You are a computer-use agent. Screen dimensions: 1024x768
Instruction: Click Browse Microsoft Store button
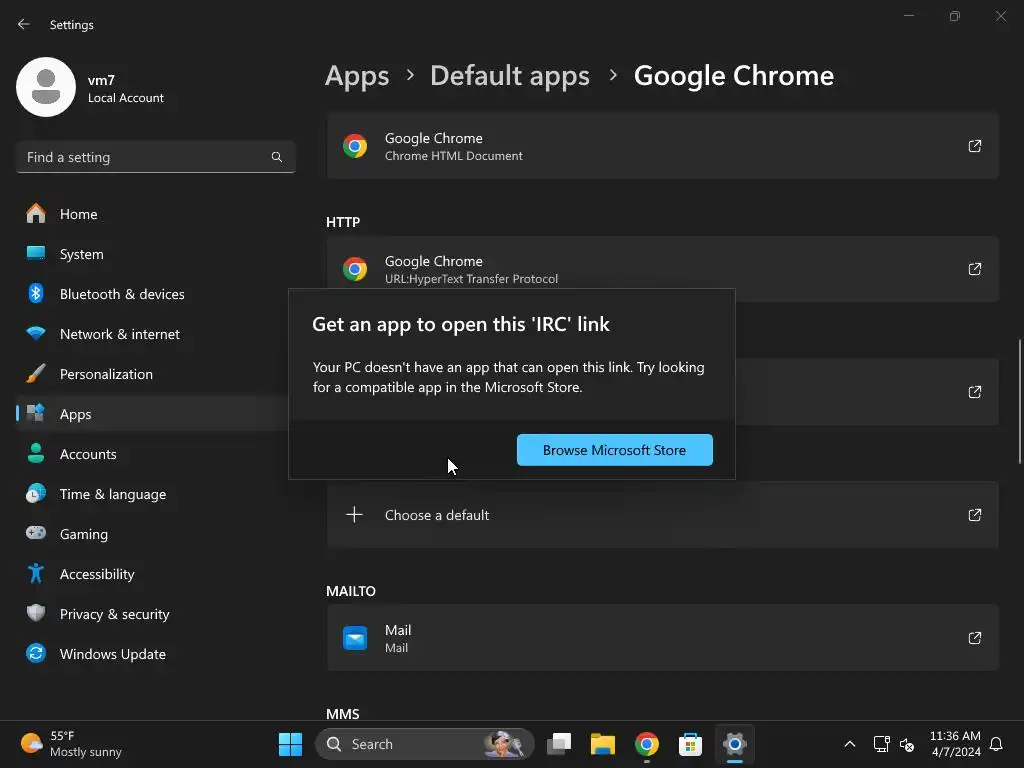click(x=615, y=450)
